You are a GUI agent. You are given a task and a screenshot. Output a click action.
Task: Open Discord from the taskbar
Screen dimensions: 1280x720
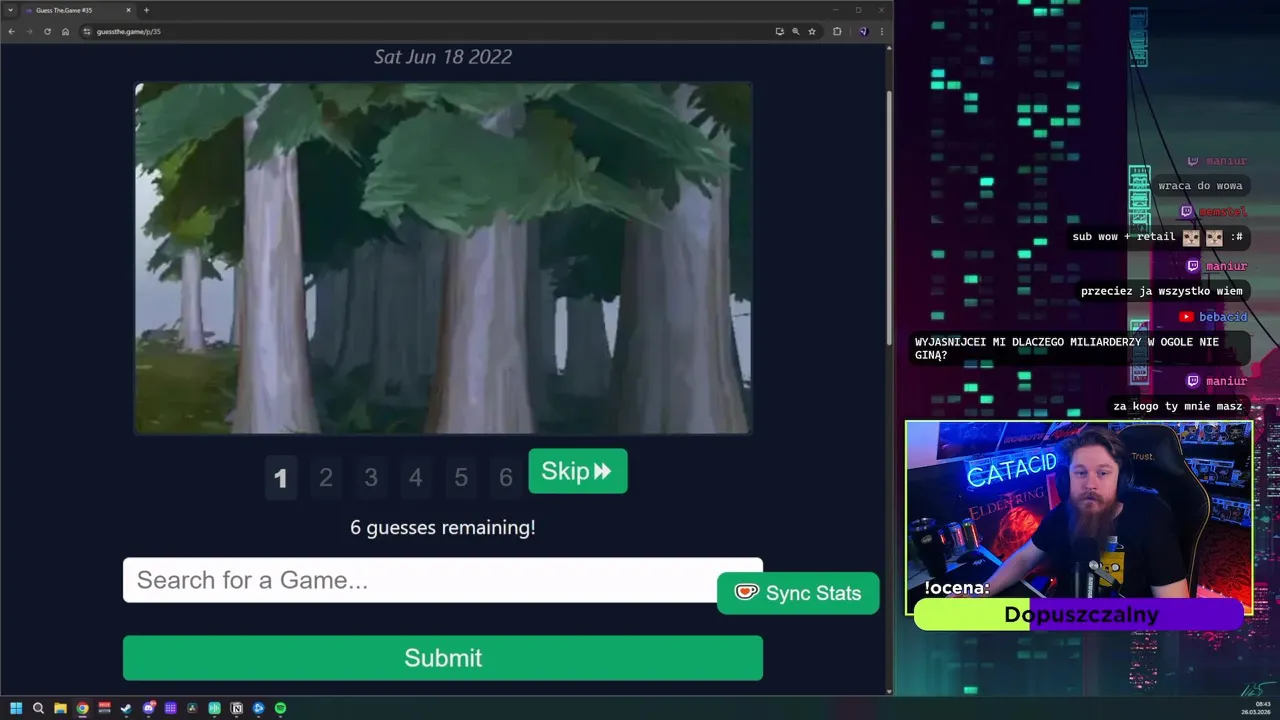click(x=148, y=708)
